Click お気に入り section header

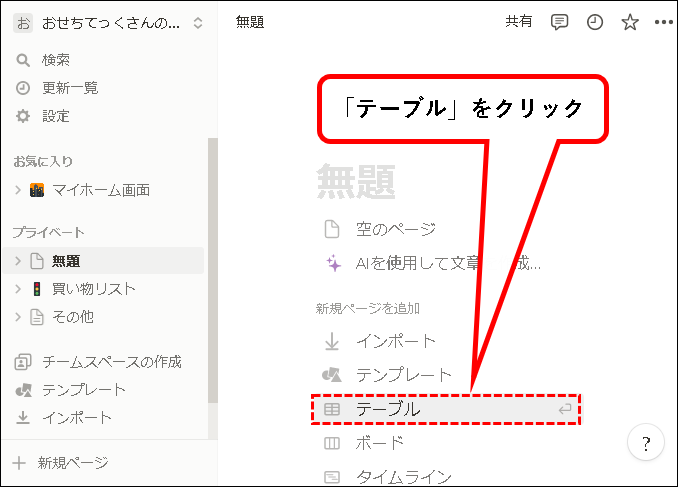tap(43, 161)
